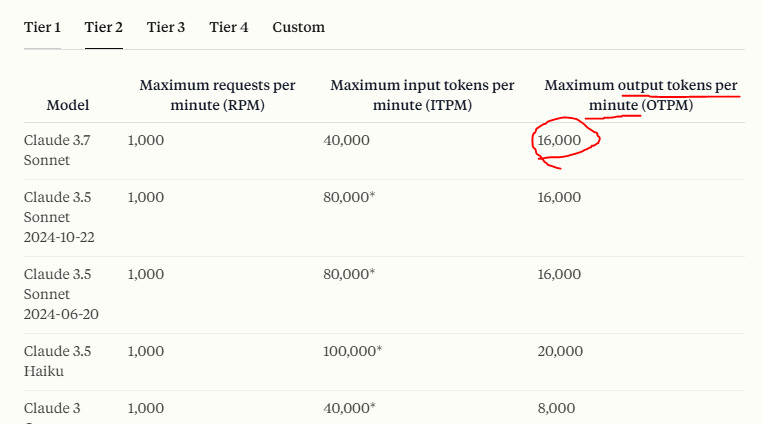This screenshot has width=762, height=424.
Task: Click the 1,000 RPM value for Claude 3.5 Haiku
Action: click(x=146, y=352)
